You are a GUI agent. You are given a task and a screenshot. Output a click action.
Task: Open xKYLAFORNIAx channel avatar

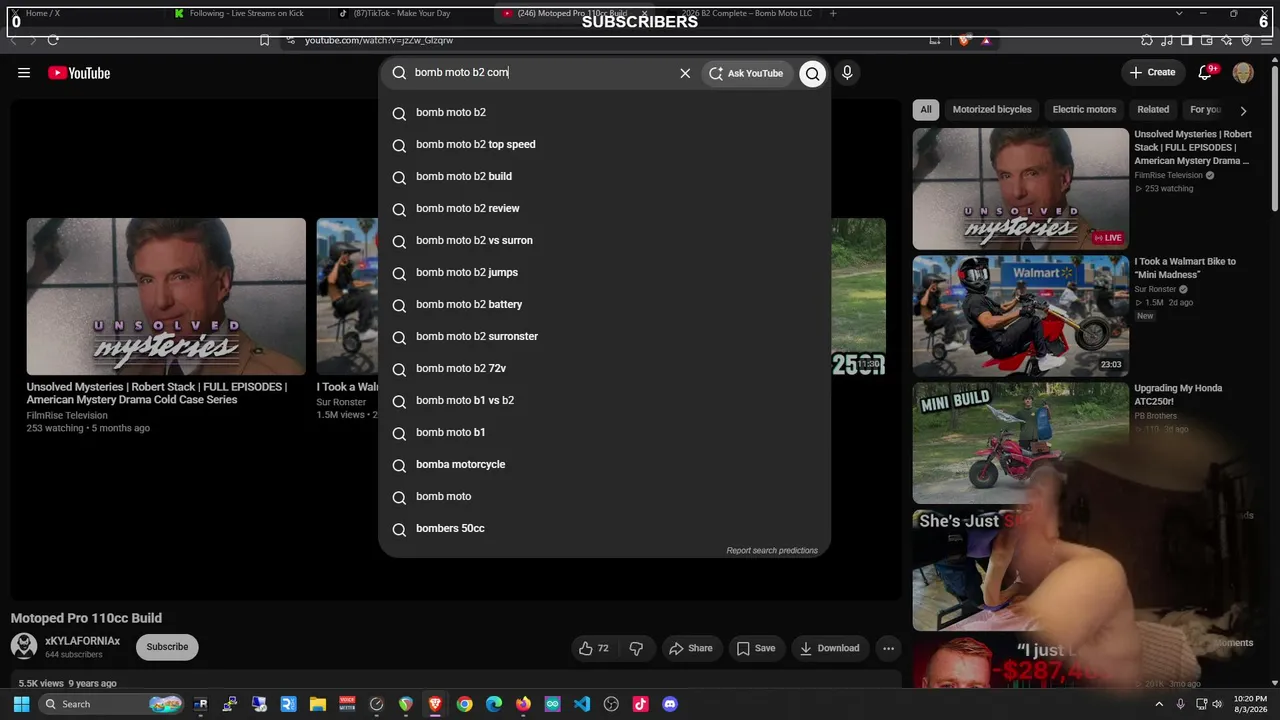pos(23,646)
